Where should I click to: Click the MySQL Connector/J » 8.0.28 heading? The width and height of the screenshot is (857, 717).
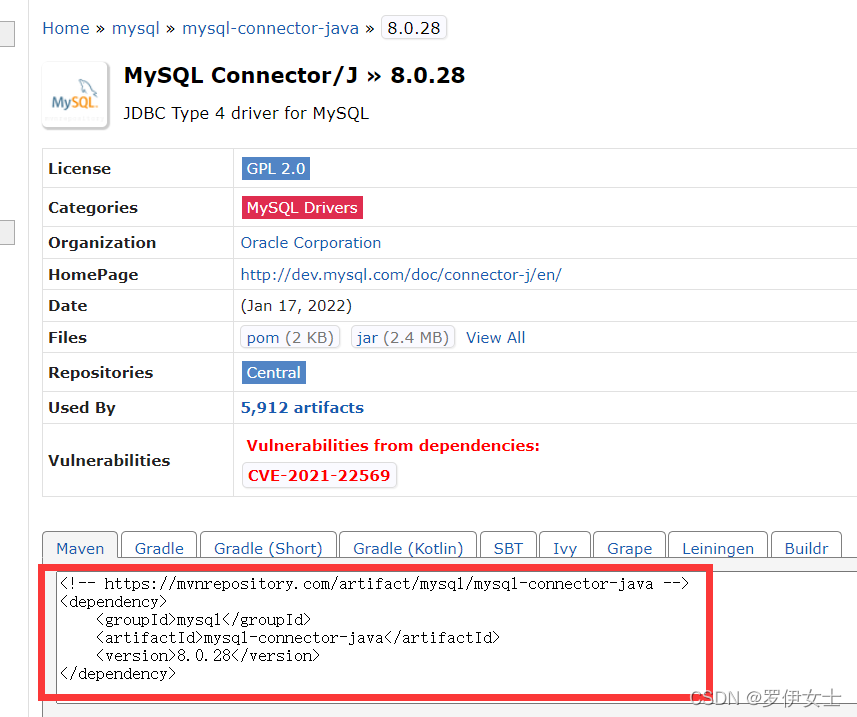pyautogui.click(x=295, y=75)
